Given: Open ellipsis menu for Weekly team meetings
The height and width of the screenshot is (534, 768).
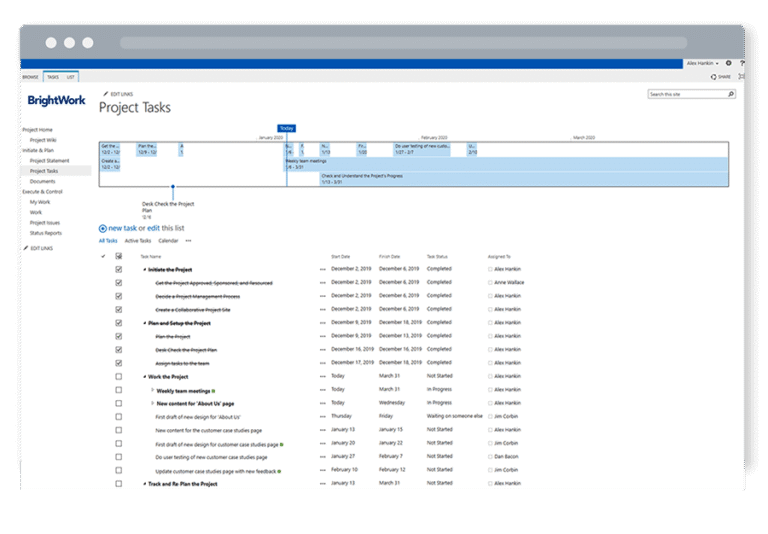Looking at the screenshot, I should (322, 390).
